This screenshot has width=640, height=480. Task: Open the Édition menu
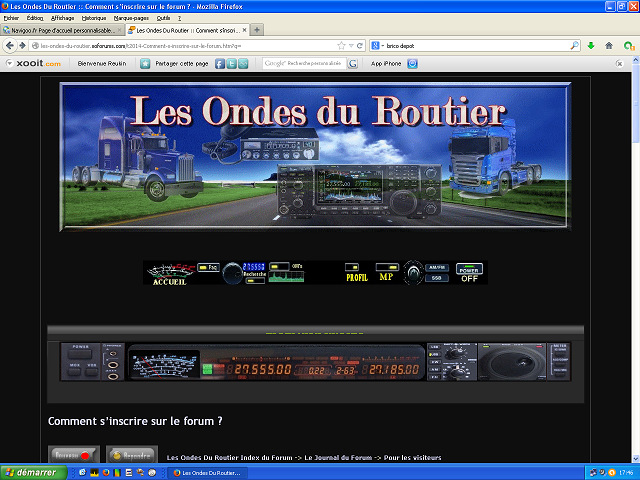(35, 18)
